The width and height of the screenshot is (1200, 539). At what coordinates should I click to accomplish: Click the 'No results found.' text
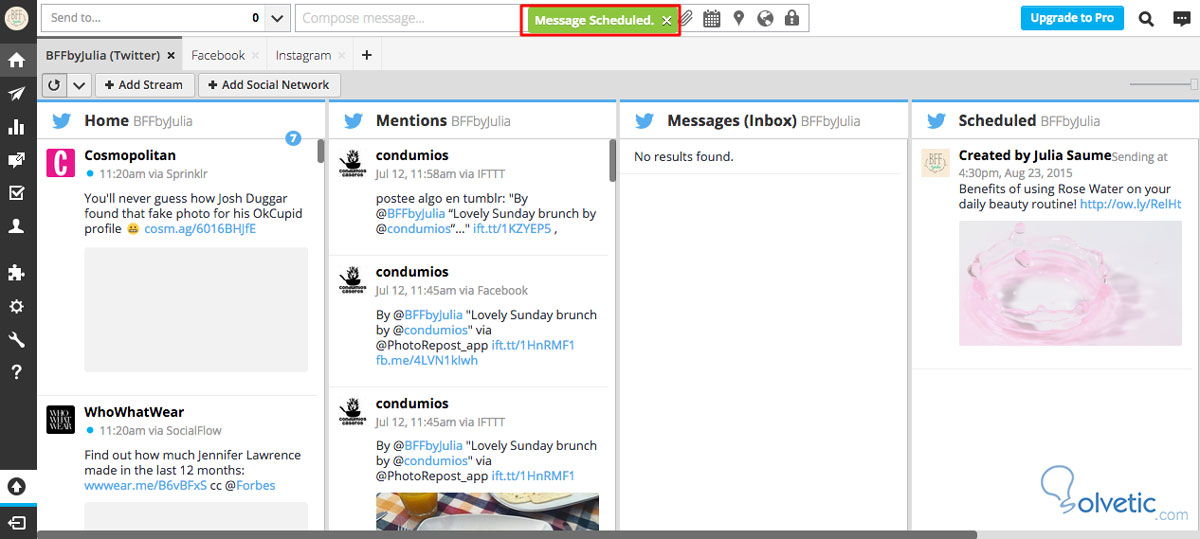[684, 156]
